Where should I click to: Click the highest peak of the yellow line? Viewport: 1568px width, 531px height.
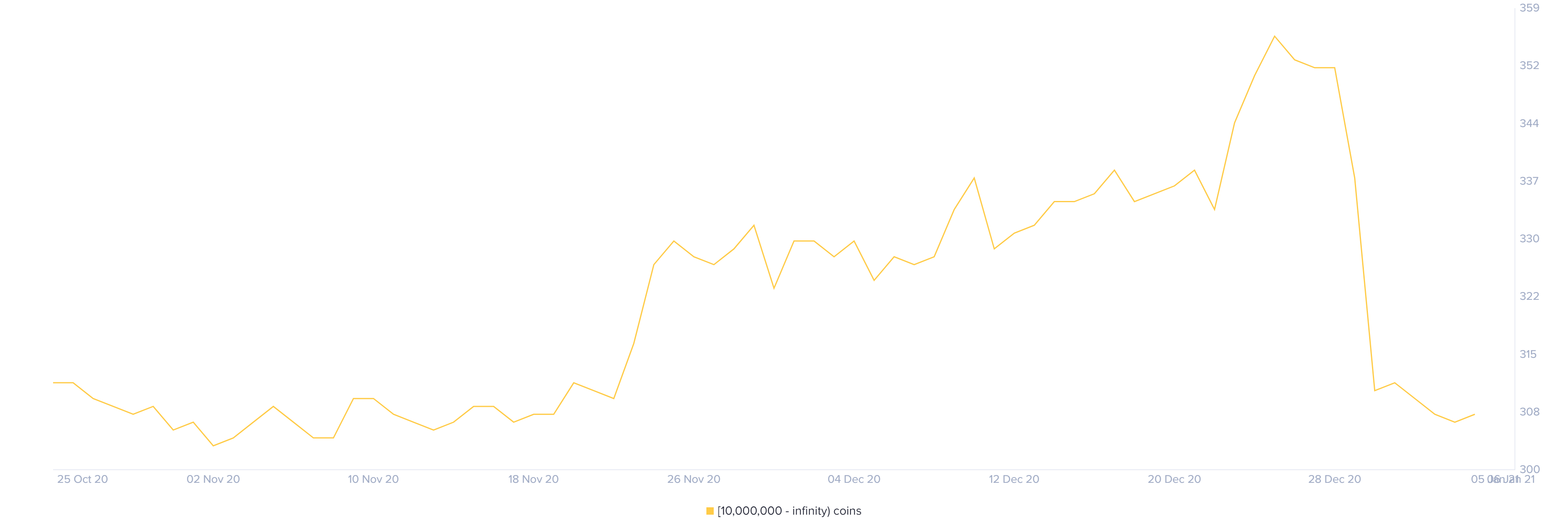coord(1274,36)
